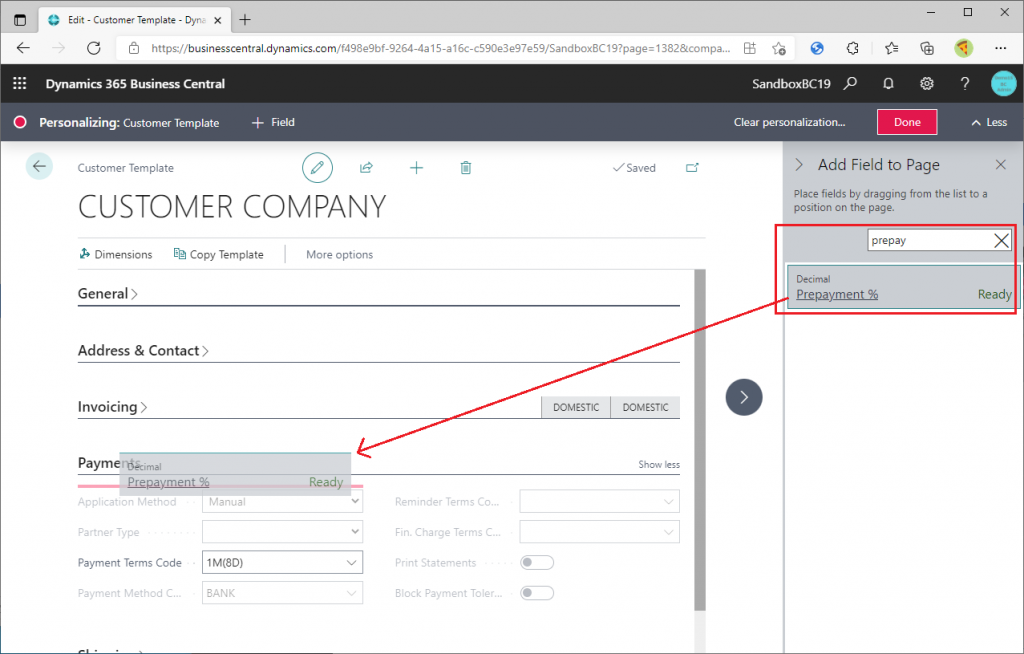
Task: Reload the page in the browser
Action: click(x=94, y=48)
